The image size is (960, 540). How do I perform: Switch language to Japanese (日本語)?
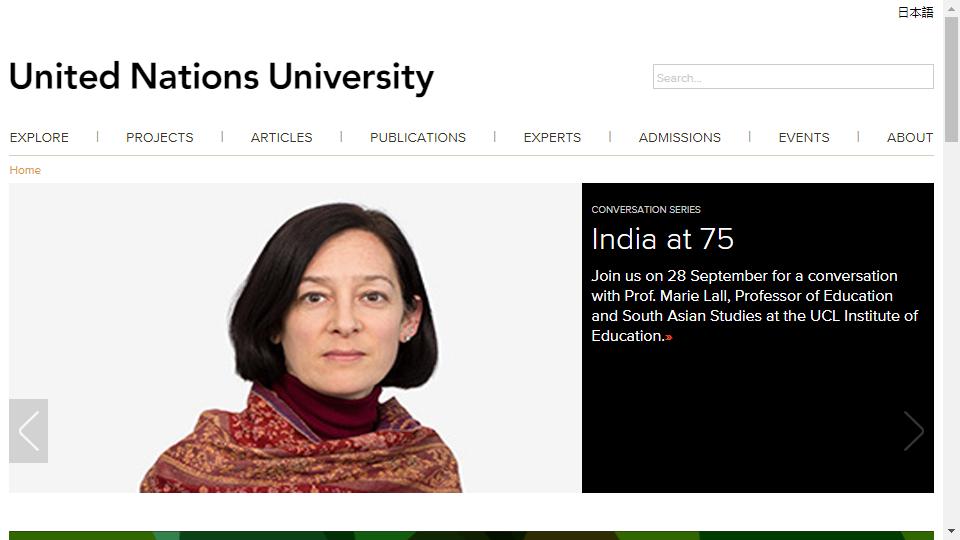click(915, 12)
